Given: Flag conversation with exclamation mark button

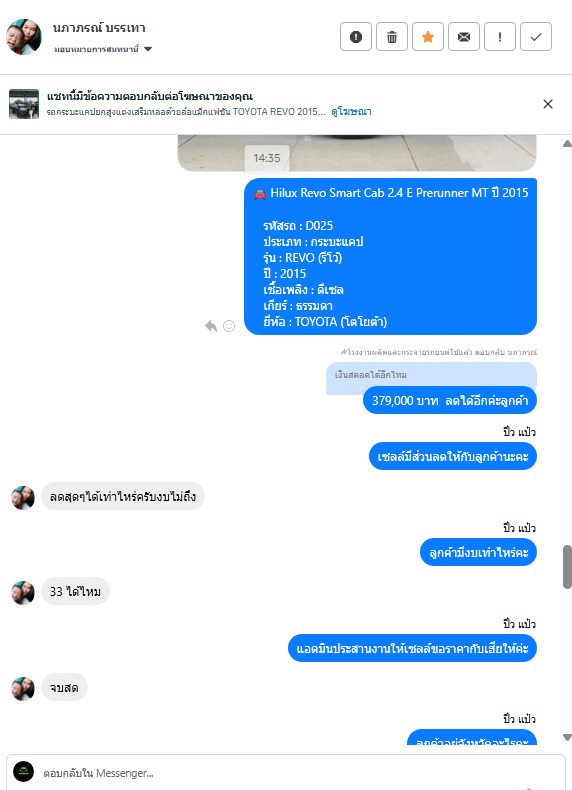Looking at the screenshot, I should click(x=500, y=37).
